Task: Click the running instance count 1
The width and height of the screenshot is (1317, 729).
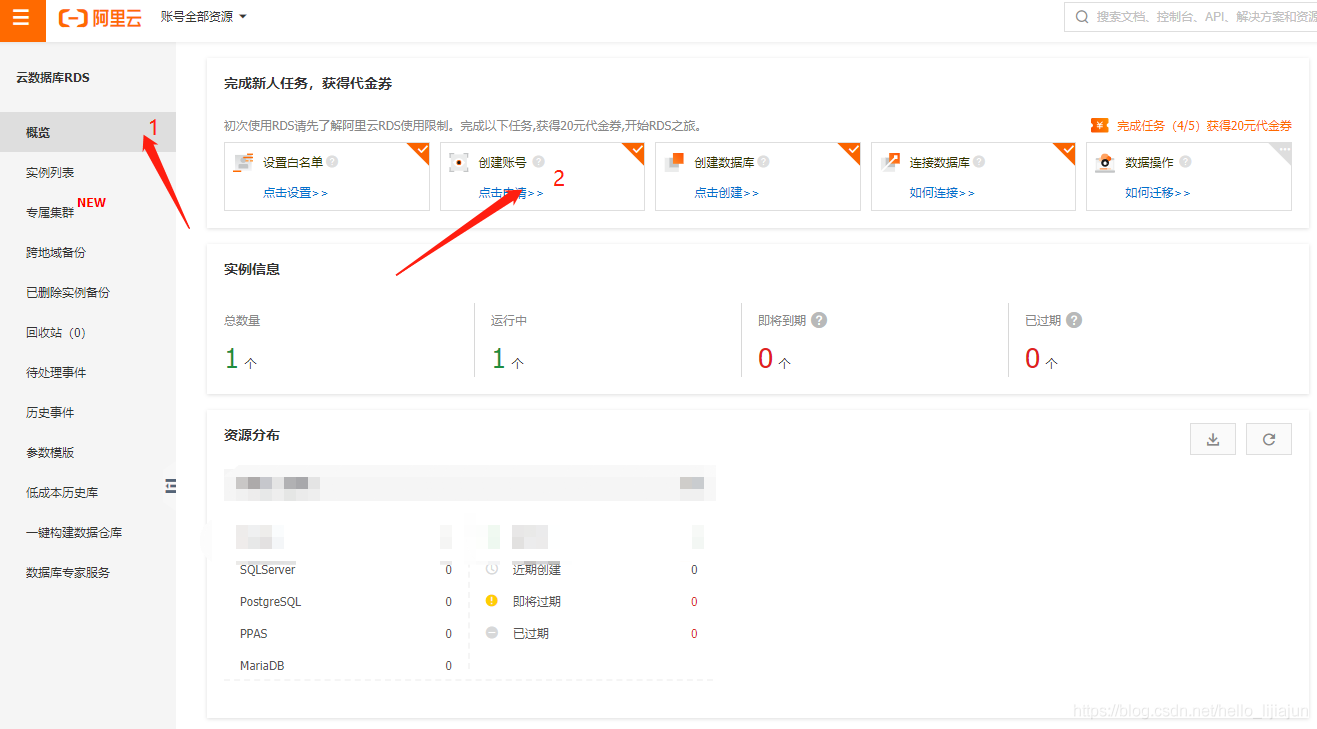Action: tap(498, 358)
